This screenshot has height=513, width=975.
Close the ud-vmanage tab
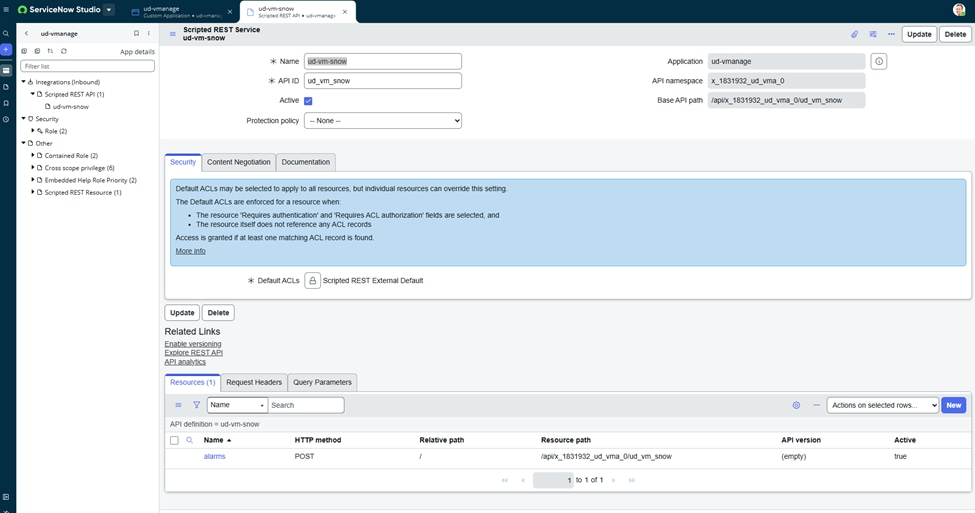pos(229,12)
